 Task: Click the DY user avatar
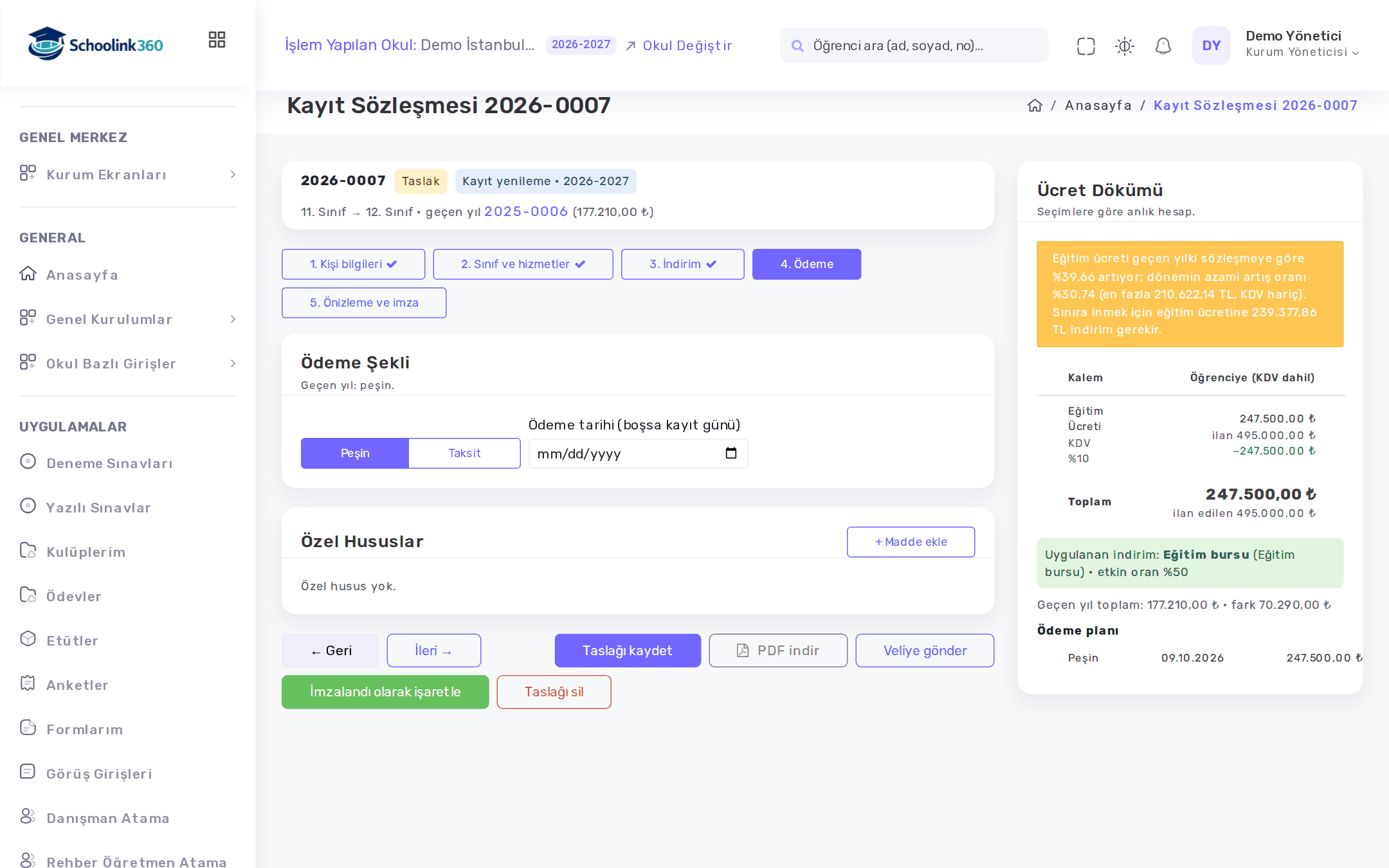pyautogui.click(x=1211, y=46)
